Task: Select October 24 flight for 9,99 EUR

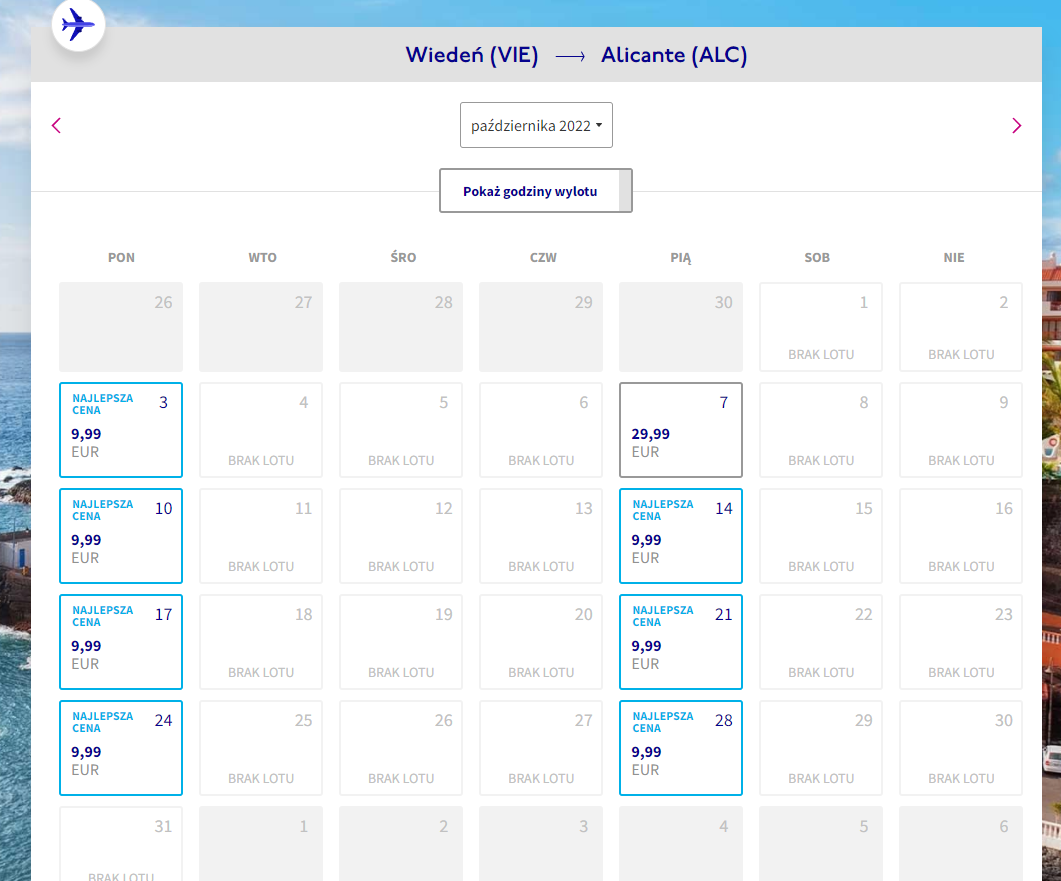Action: coord(121,748)
